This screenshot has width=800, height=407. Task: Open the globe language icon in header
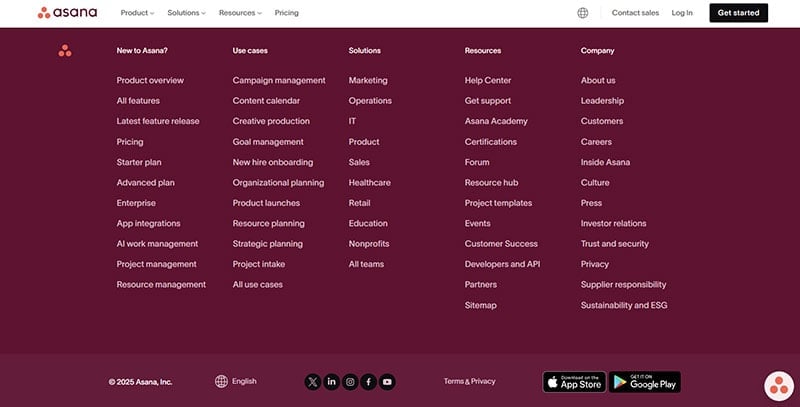(x=583, y=13)
